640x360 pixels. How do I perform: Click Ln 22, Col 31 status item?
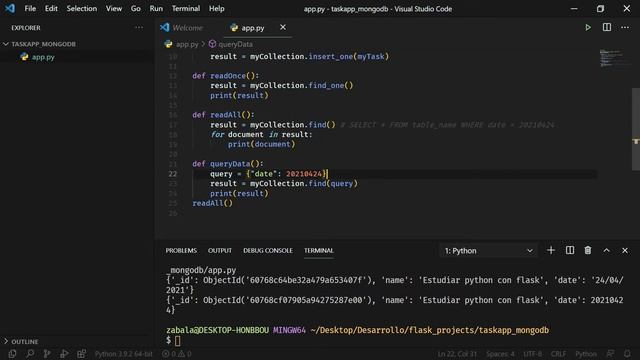pyautogui.click(x=457, y=354)
